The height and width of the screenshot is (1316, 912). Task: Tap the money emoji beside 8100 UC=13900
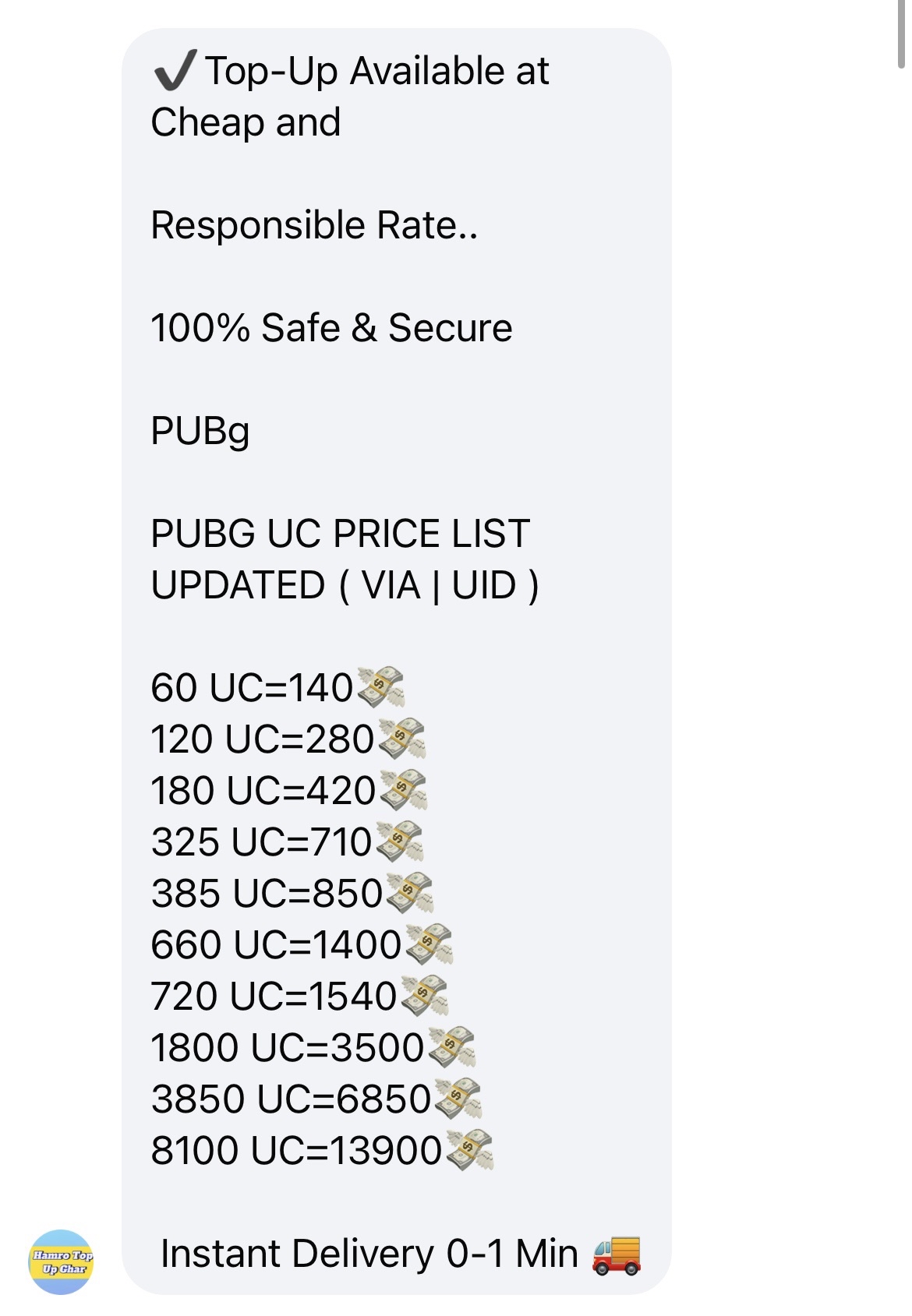pyautogui.click(x=469, y=1150)
